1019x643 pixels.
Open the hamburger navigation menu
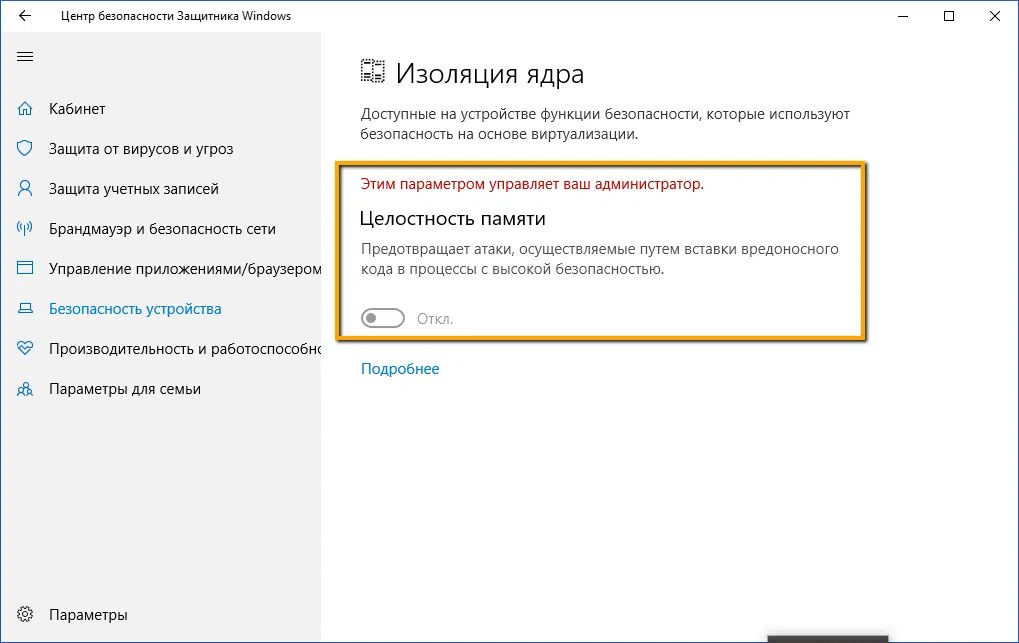click(25, 57)
